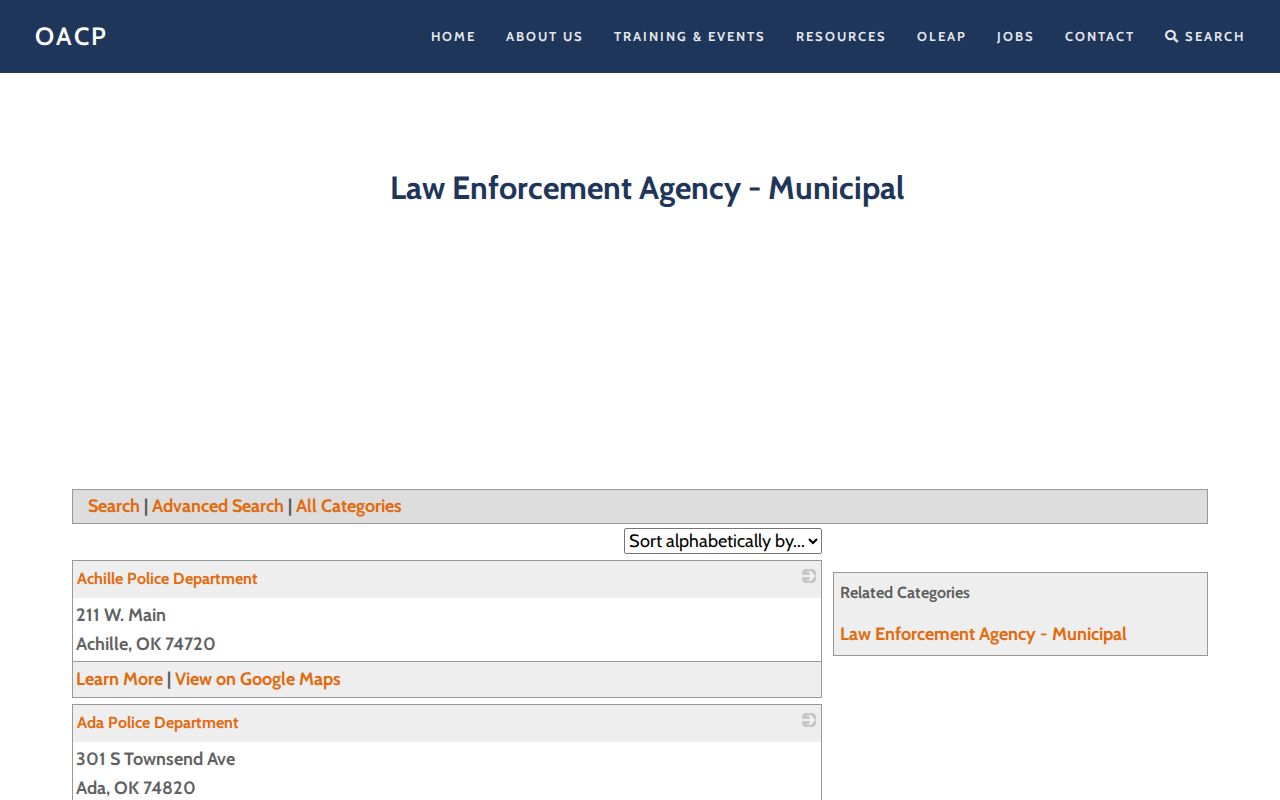This screenshot has height=800, width=1280.
Task: Click the page heading Law Enforcement Agency - Municipal
Action: tap(647, 188)
